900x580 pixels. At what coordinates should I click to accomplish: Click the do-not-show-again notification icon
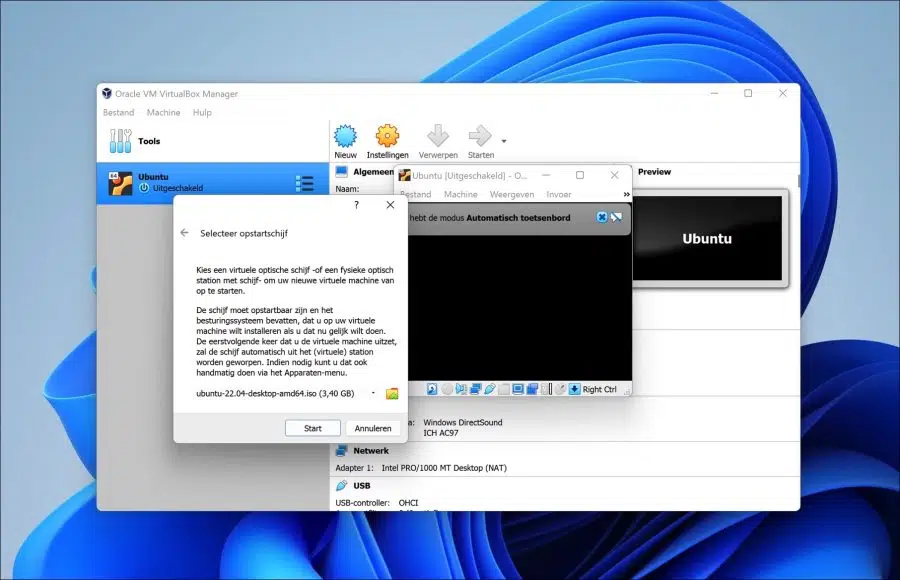point(616,217)
